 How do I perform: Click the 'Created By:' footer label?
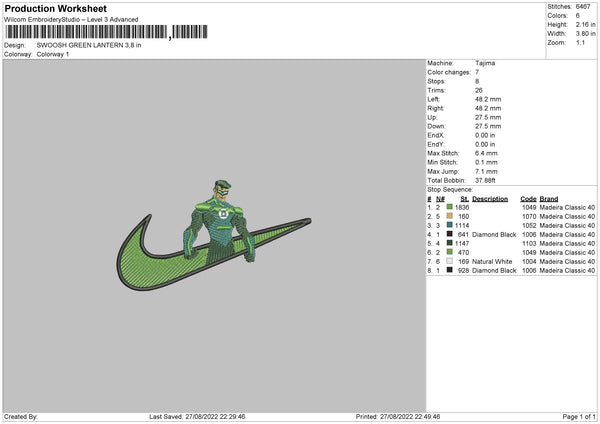[x=21, y=417]
